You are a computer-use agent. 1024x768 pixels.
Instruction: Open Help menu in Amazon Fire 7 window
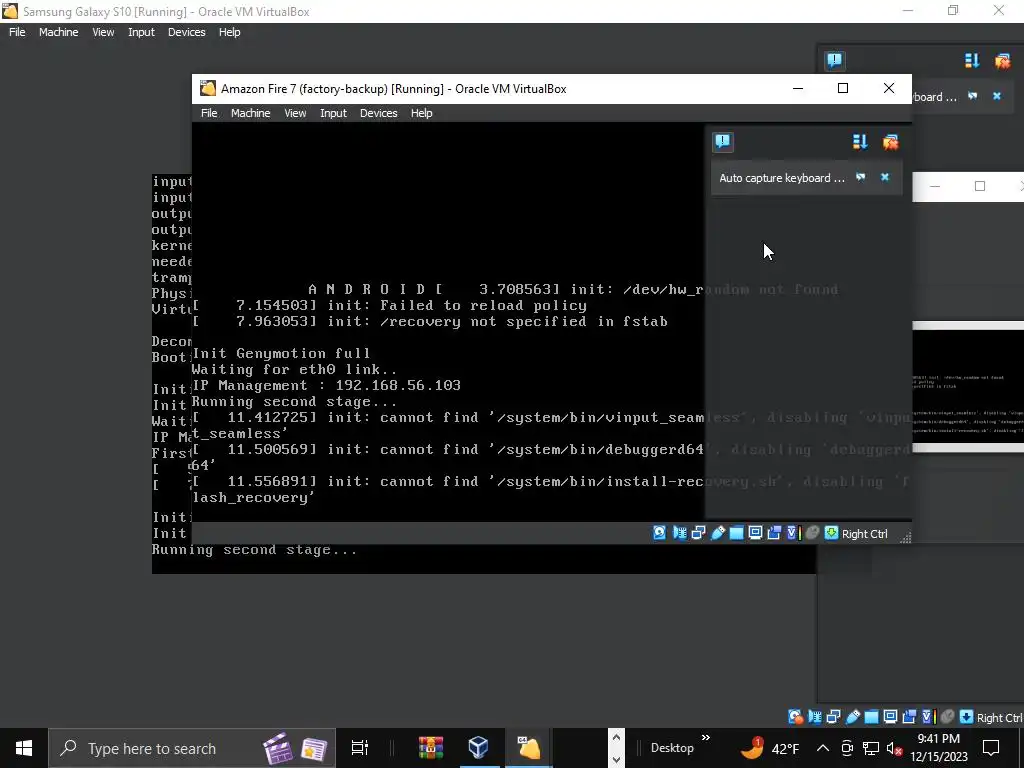click(421, 113)
